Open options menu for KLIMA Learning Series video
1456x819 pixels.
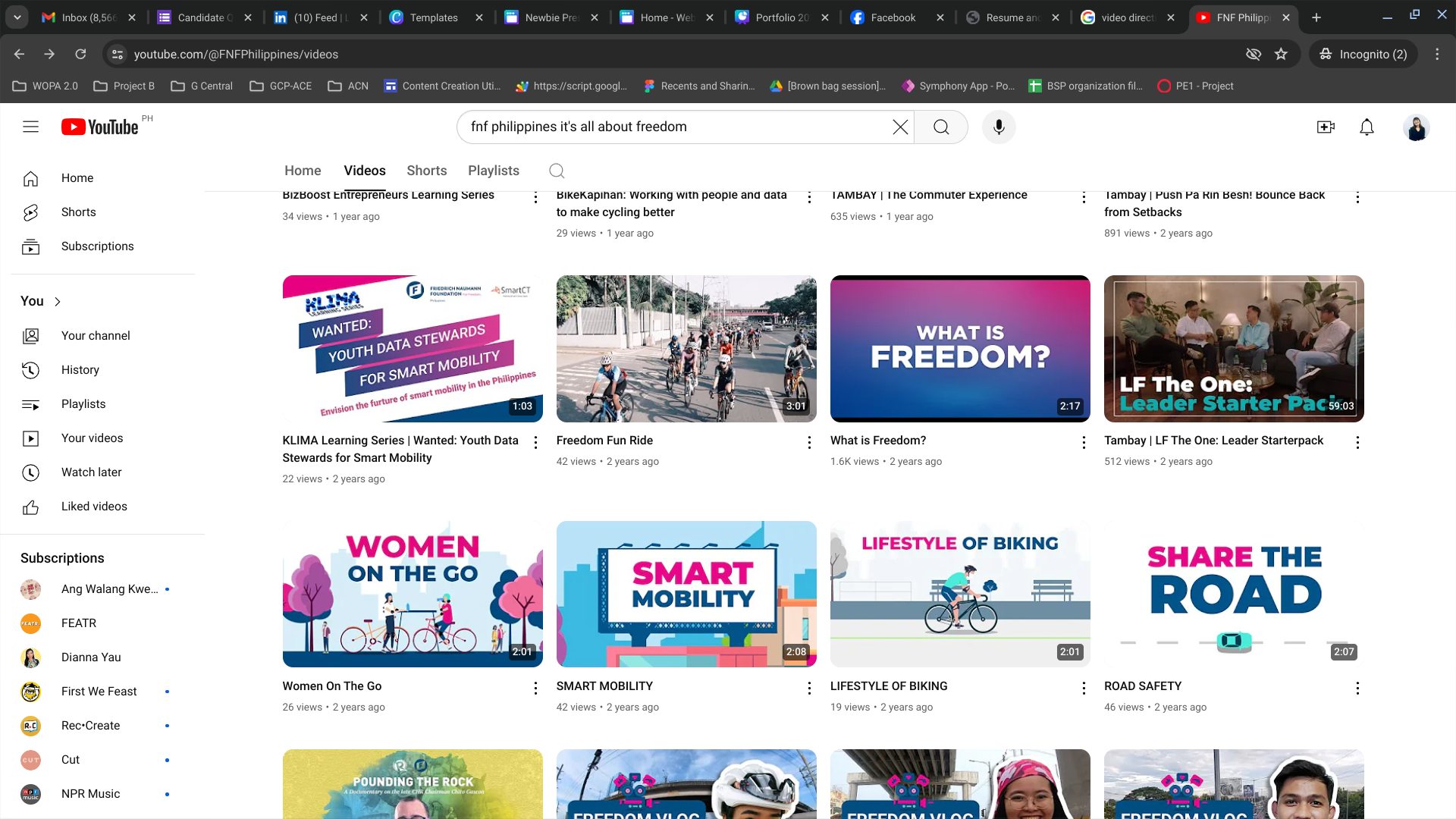pyautogui.click(x=535, y=442)
